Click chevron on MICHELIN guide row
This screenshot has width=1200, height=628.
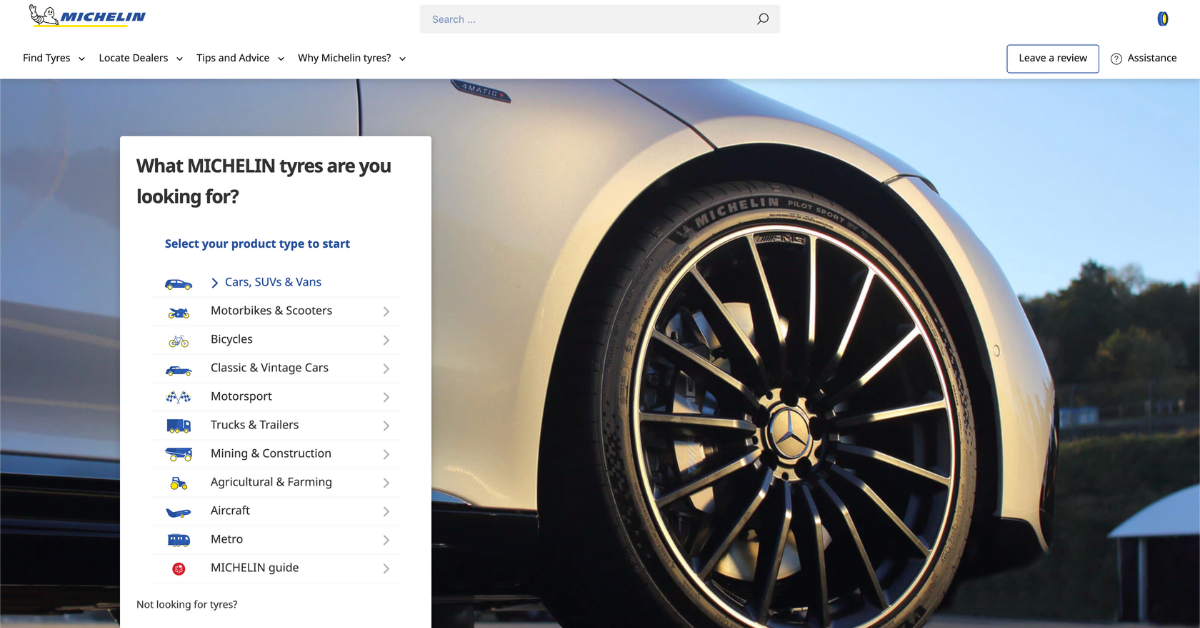386,569
